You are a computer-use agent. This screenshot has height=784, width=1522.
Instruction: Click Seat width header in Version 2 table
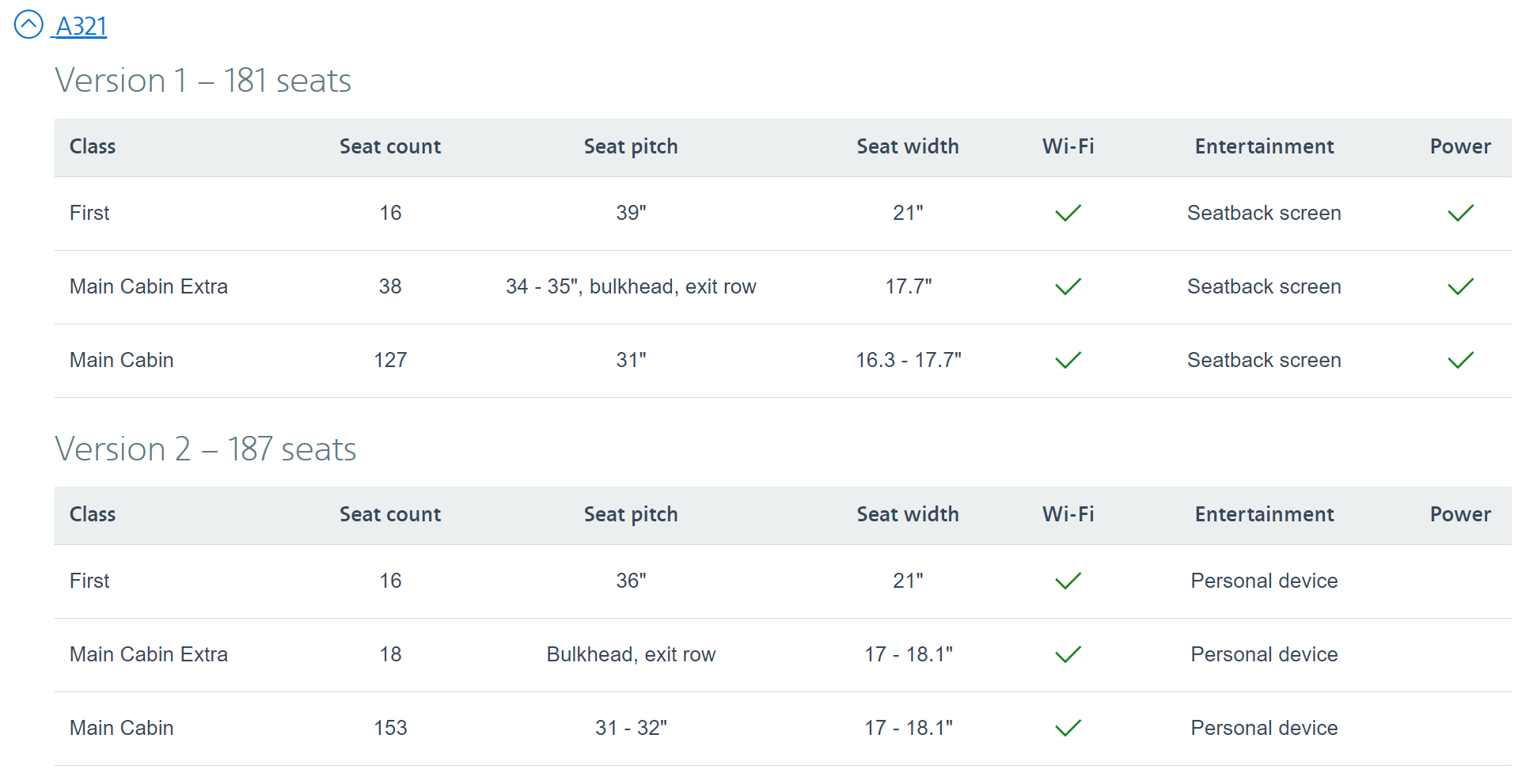click(908, 514)
